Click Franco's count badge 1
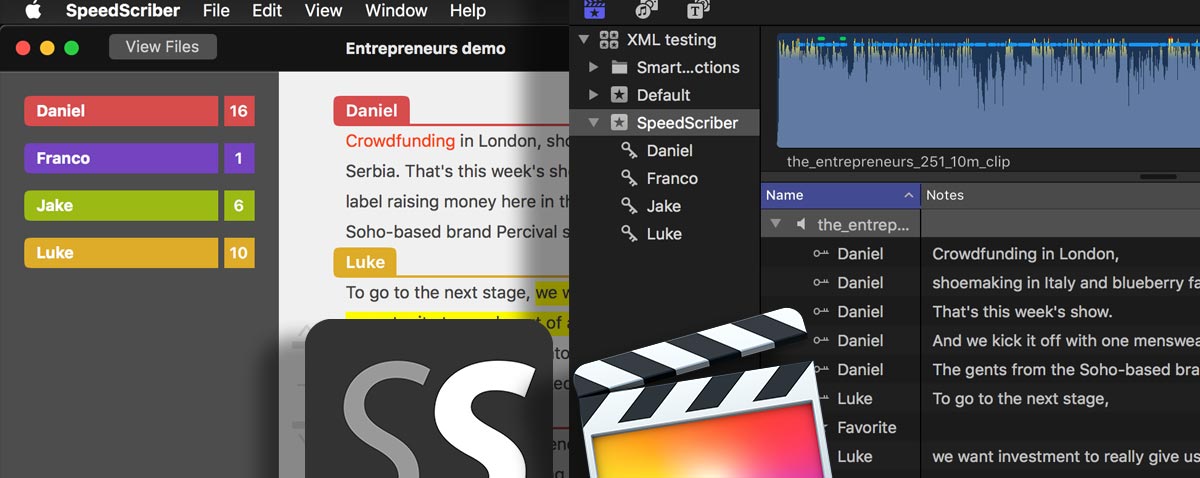The width and height of the screenshot is (1200, 478). click(239, 158)
